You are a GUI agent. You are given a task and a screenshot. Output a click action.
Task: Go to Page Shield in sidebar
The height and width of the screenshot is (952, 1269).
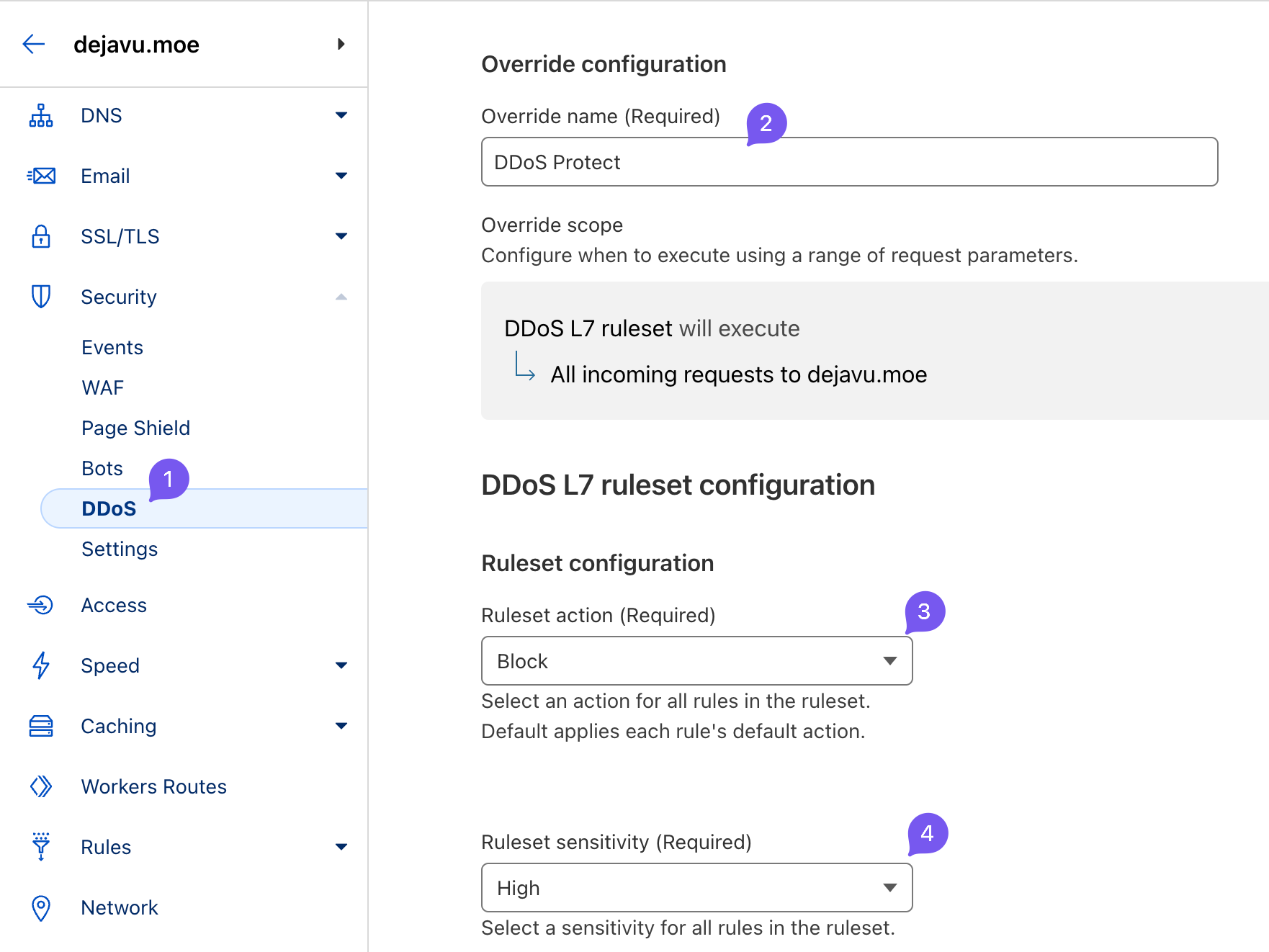click(135, 428)
